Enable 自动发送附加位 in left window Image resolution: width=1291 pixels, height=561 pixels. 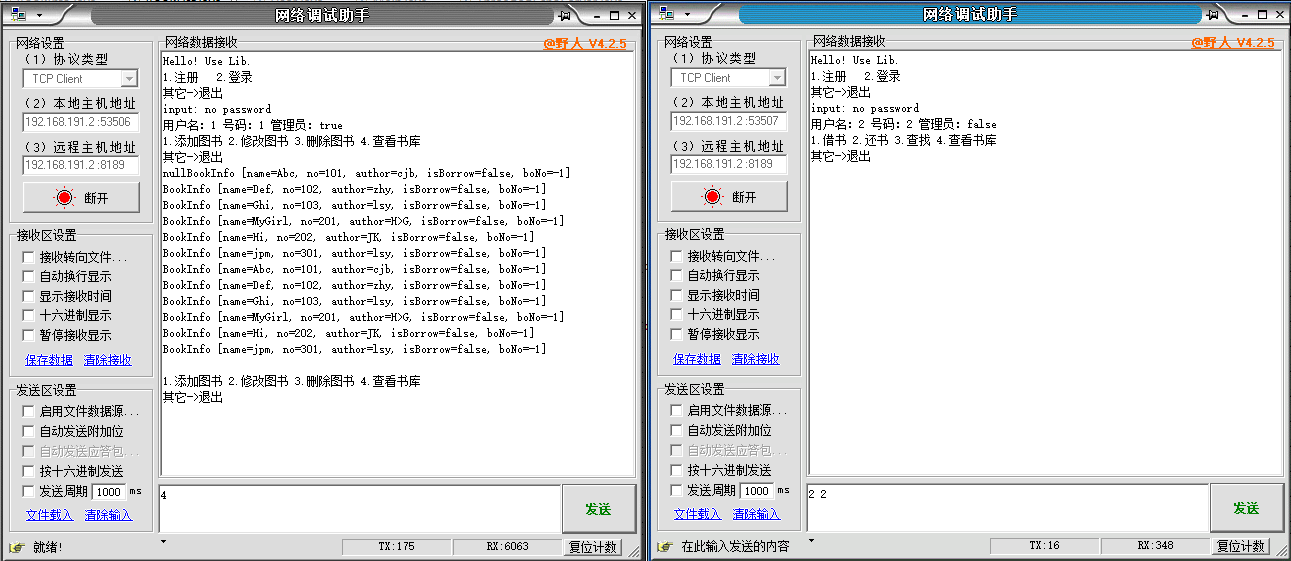point(28,431)
